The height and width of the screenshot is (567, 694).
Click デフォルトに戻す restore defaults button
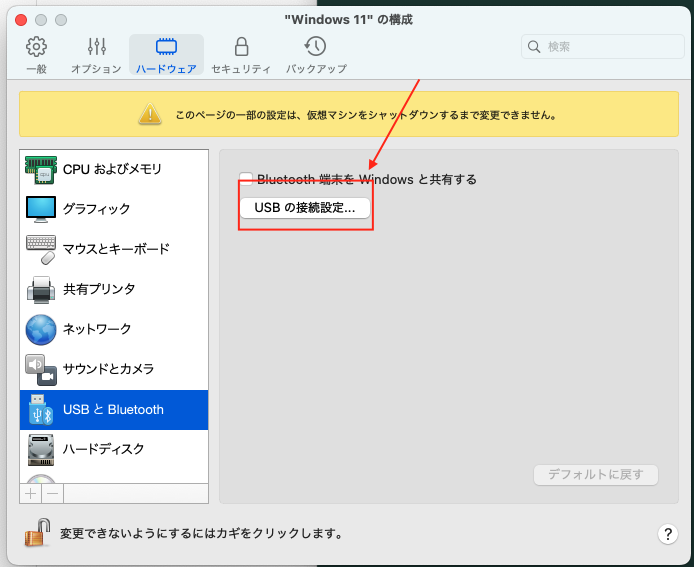click(x=596, y=474)
